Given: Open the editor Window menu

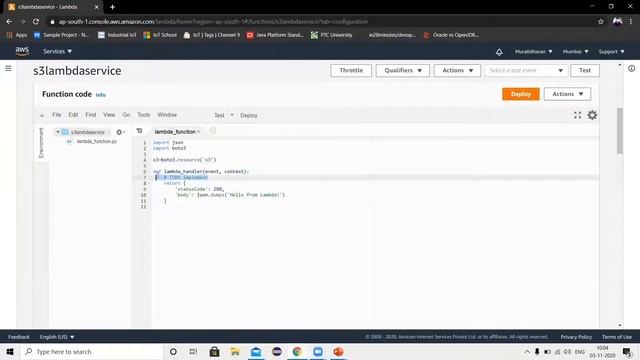Looking at the screenshot, I should tap(167, 115).
